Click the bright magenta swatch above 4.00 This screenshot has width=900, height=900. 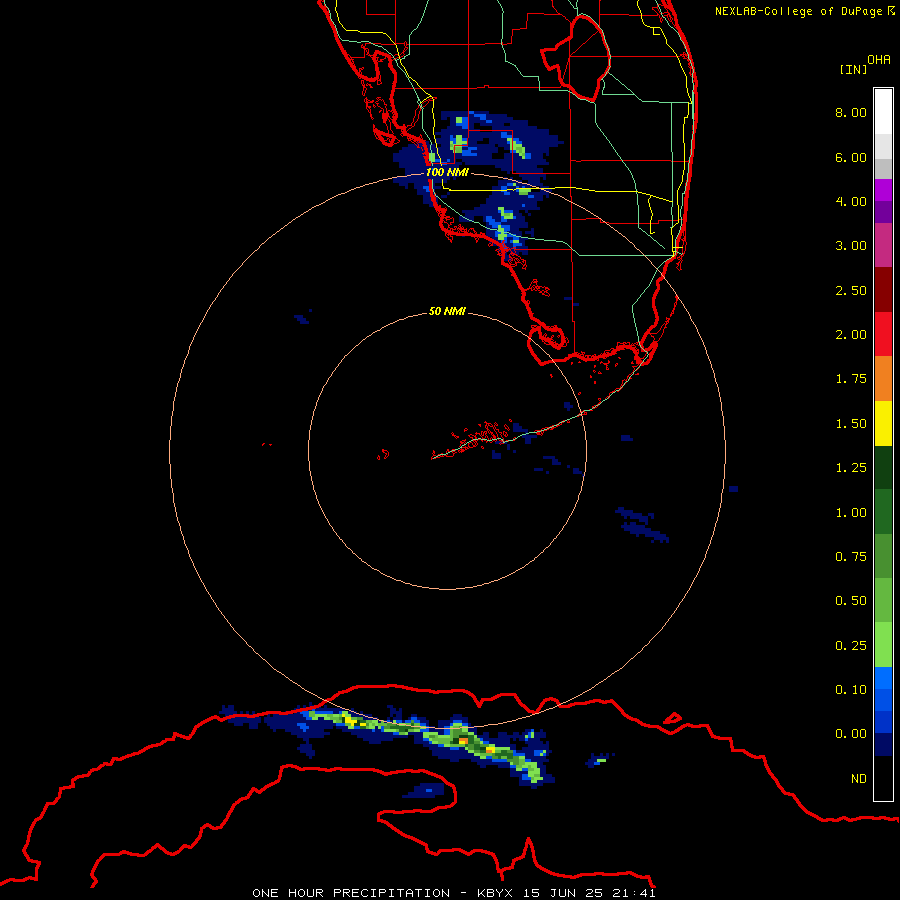(883, 190)
